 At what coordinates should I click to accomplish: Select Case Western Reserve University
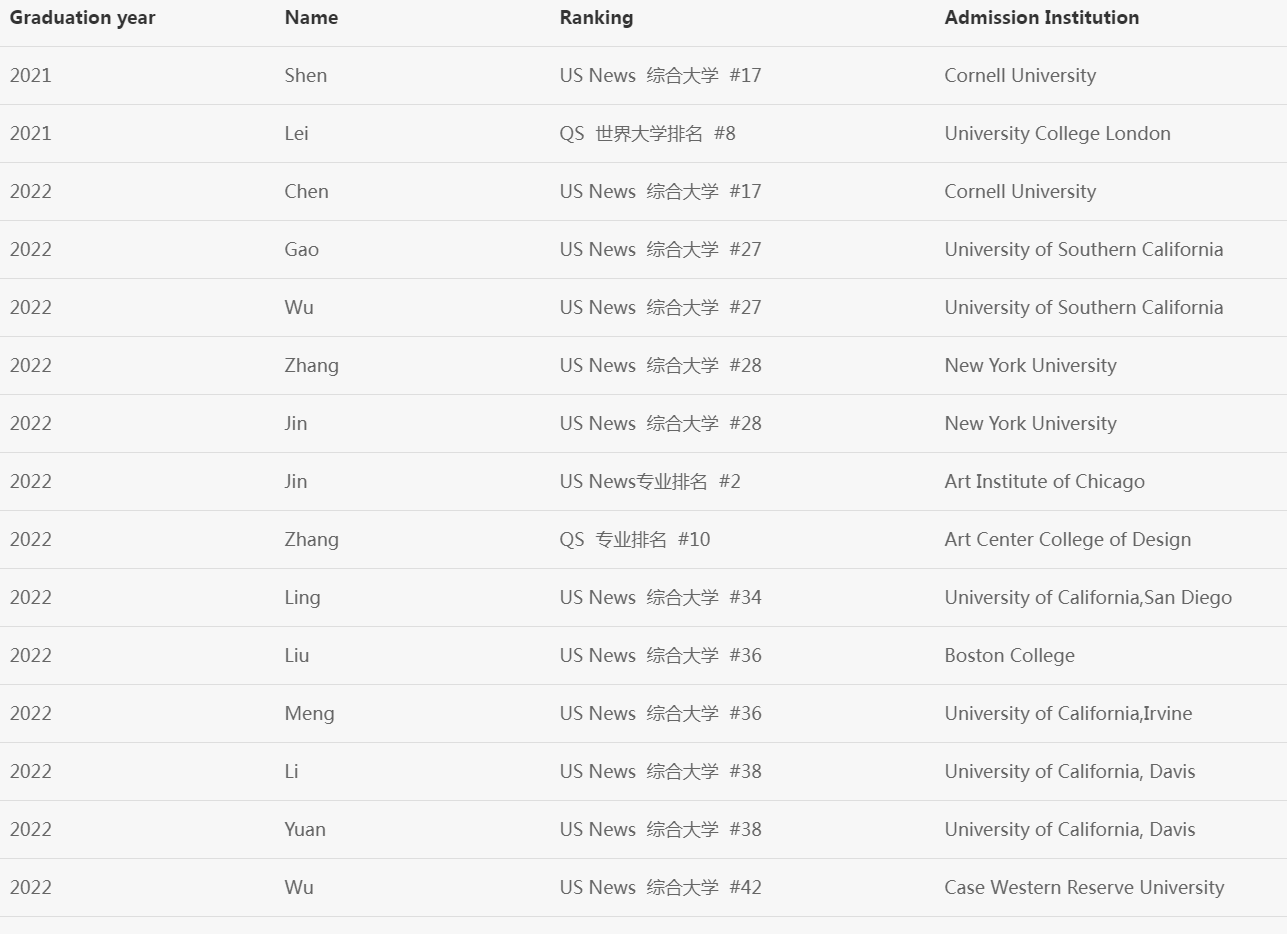(1084, 888)
